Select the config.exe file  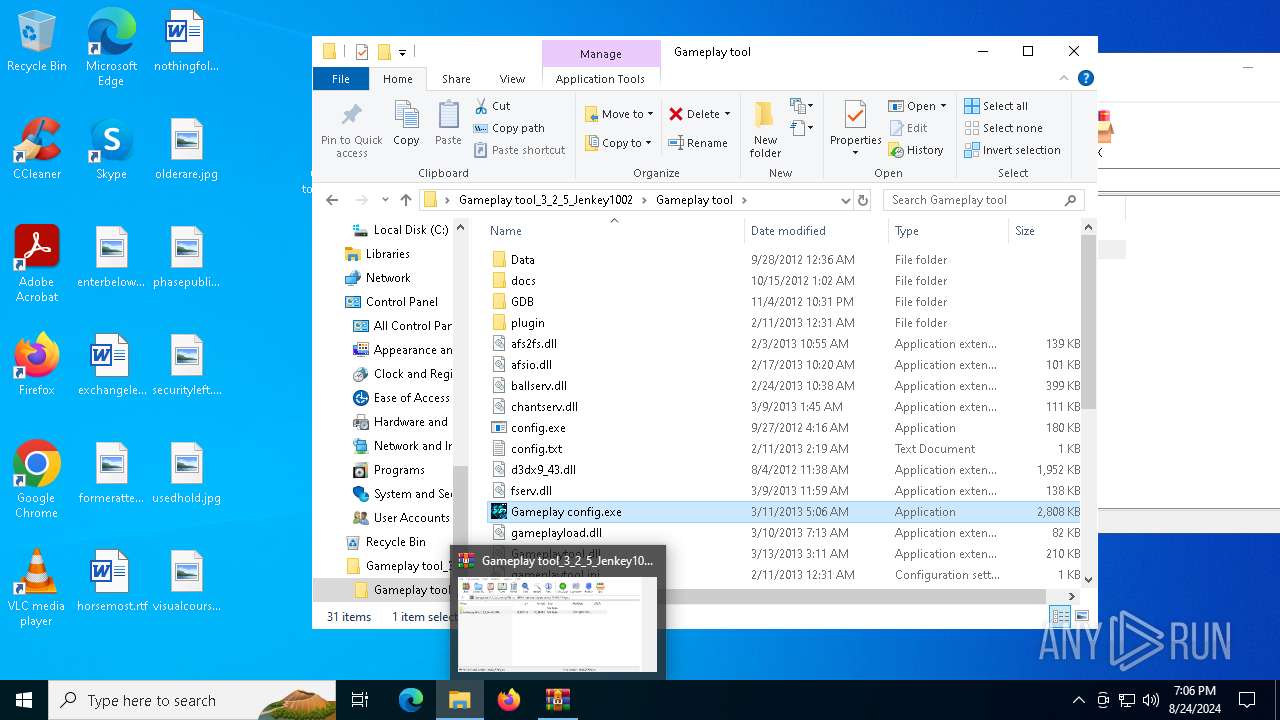538,428
